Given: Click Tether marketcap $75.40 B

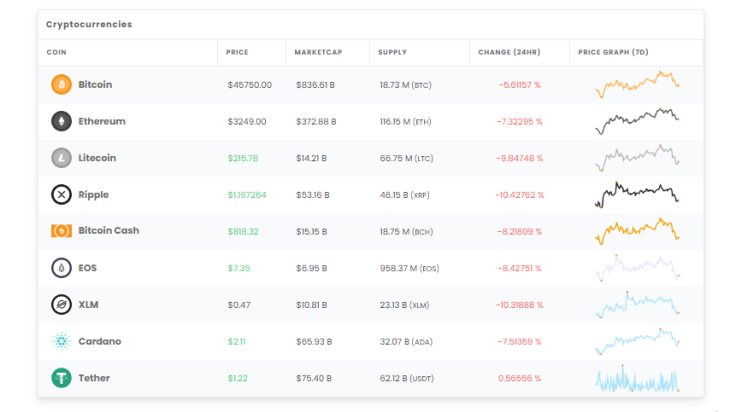Looking at the screenshot, I should coord(314,378).
